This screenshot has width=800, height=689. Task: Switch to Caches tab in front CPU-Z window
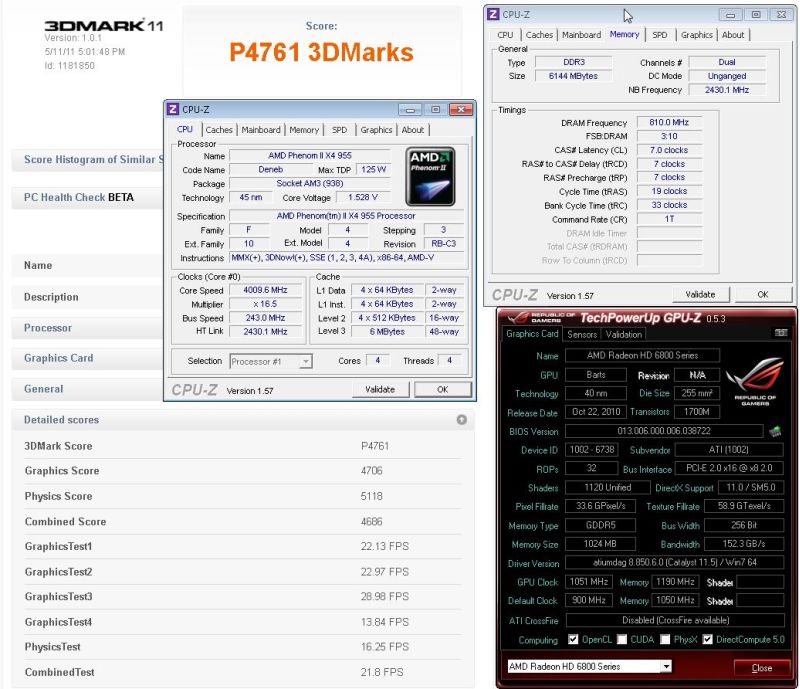[x=219, y=130]
